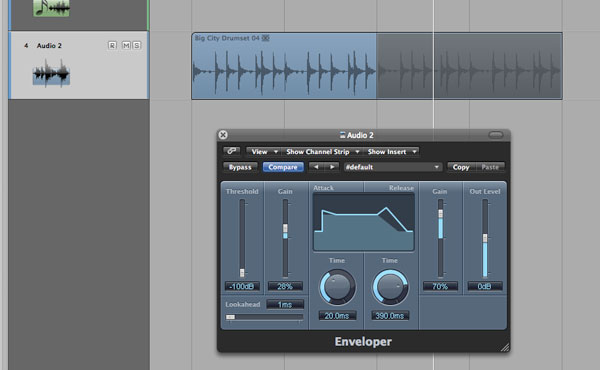This screenshot has height=370, width=600.
Task: Click the Audio 2 track waveform icon
Action: click(x=51, y=73)
